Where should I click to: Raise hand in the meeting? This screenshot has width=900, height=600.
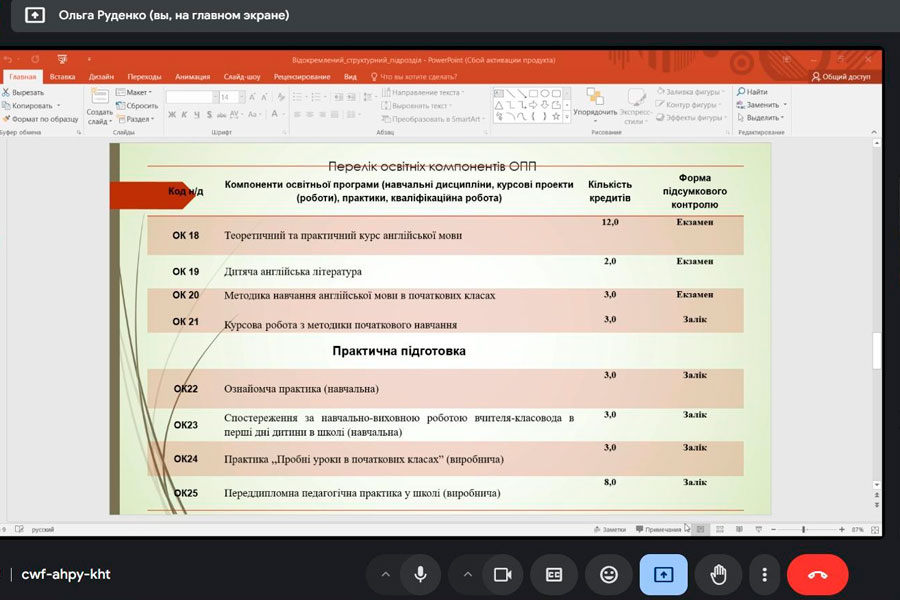[x=718, y=574]
